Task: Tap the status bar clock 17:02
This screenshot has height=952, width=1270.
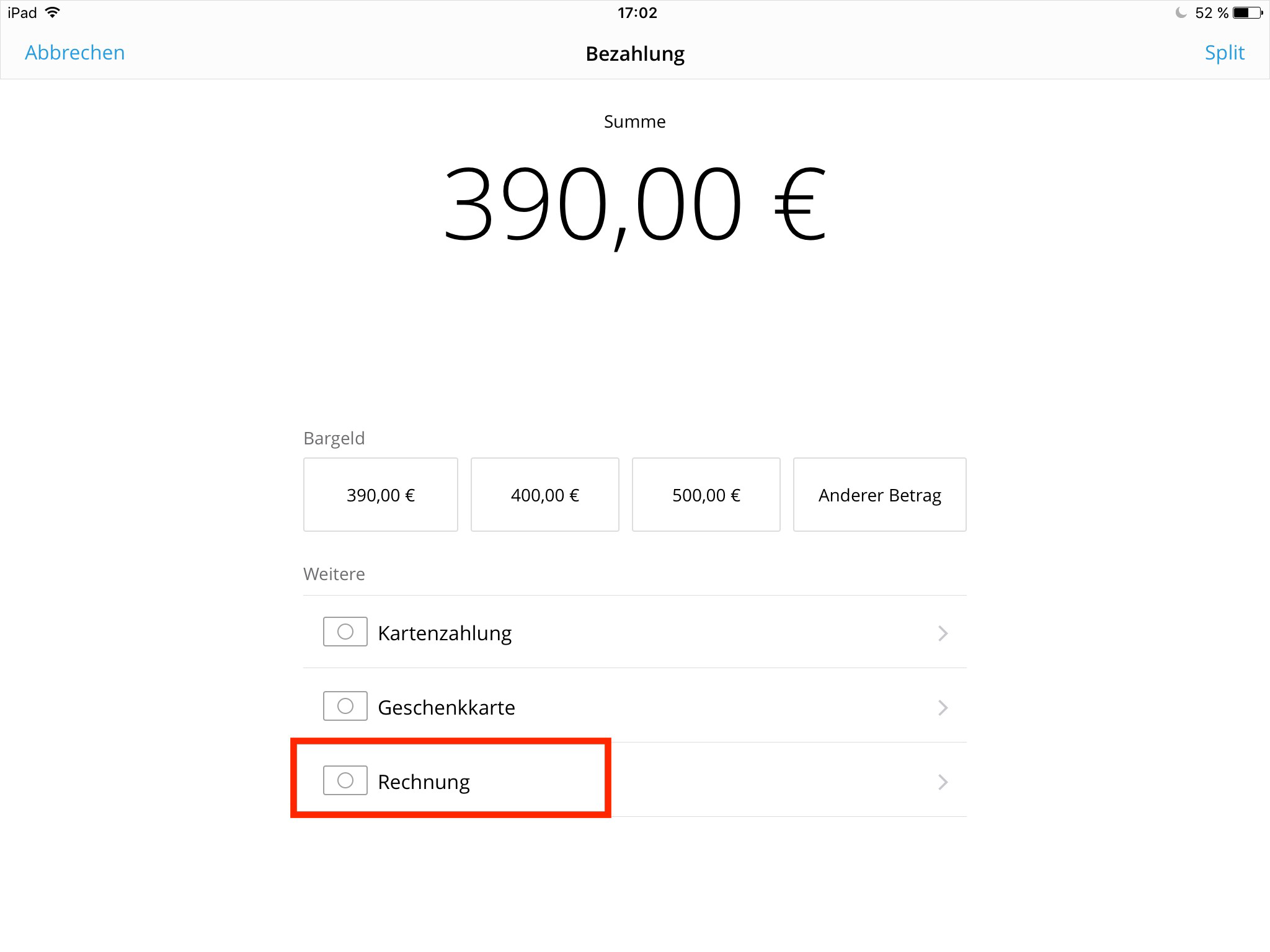Action: coord(637,13)
